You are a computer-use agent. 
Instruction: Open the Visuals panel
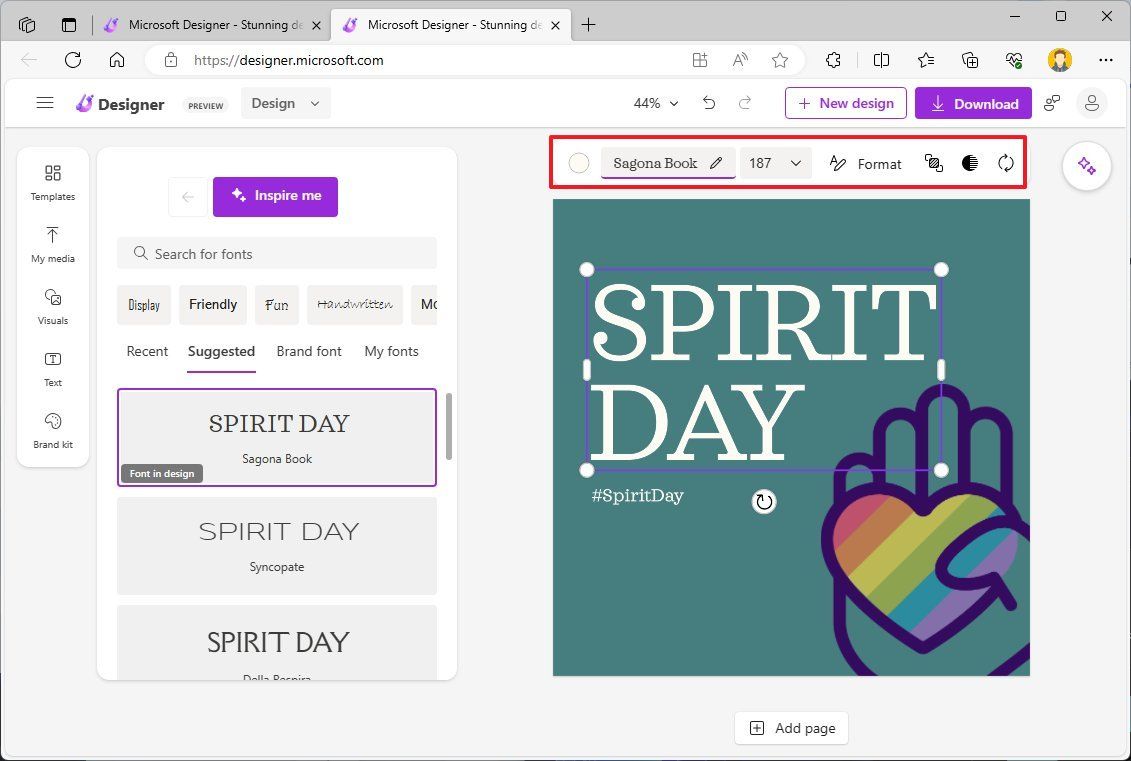pos(52,307)
